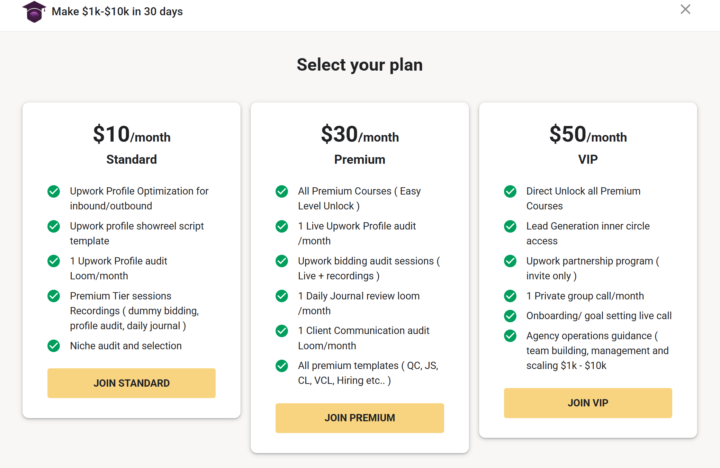The image size is (720, 468).
Task: Click the 'Make $1k-$10k in 30 days' title
Action: [117, 11]
